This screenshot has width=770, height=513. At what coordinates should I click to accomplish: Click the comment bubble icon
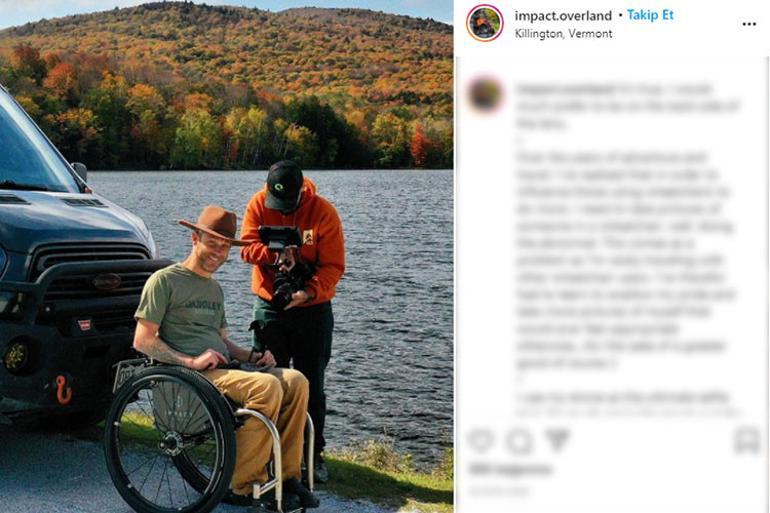click(519, 440)
